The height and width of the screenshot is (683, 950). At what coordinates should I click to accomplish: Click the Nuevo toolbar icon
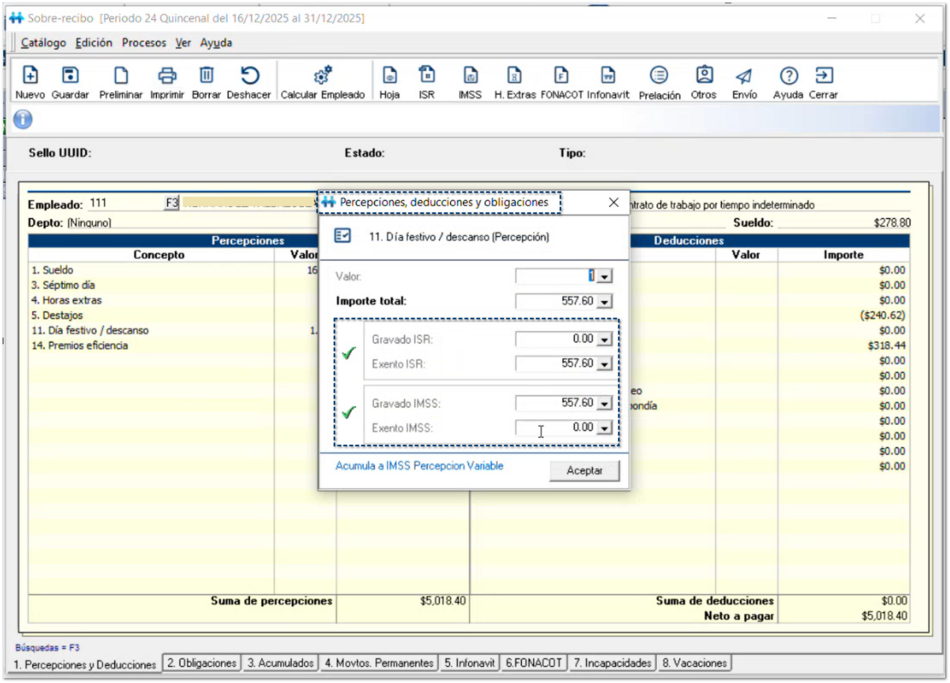click(x=30, y=76)
